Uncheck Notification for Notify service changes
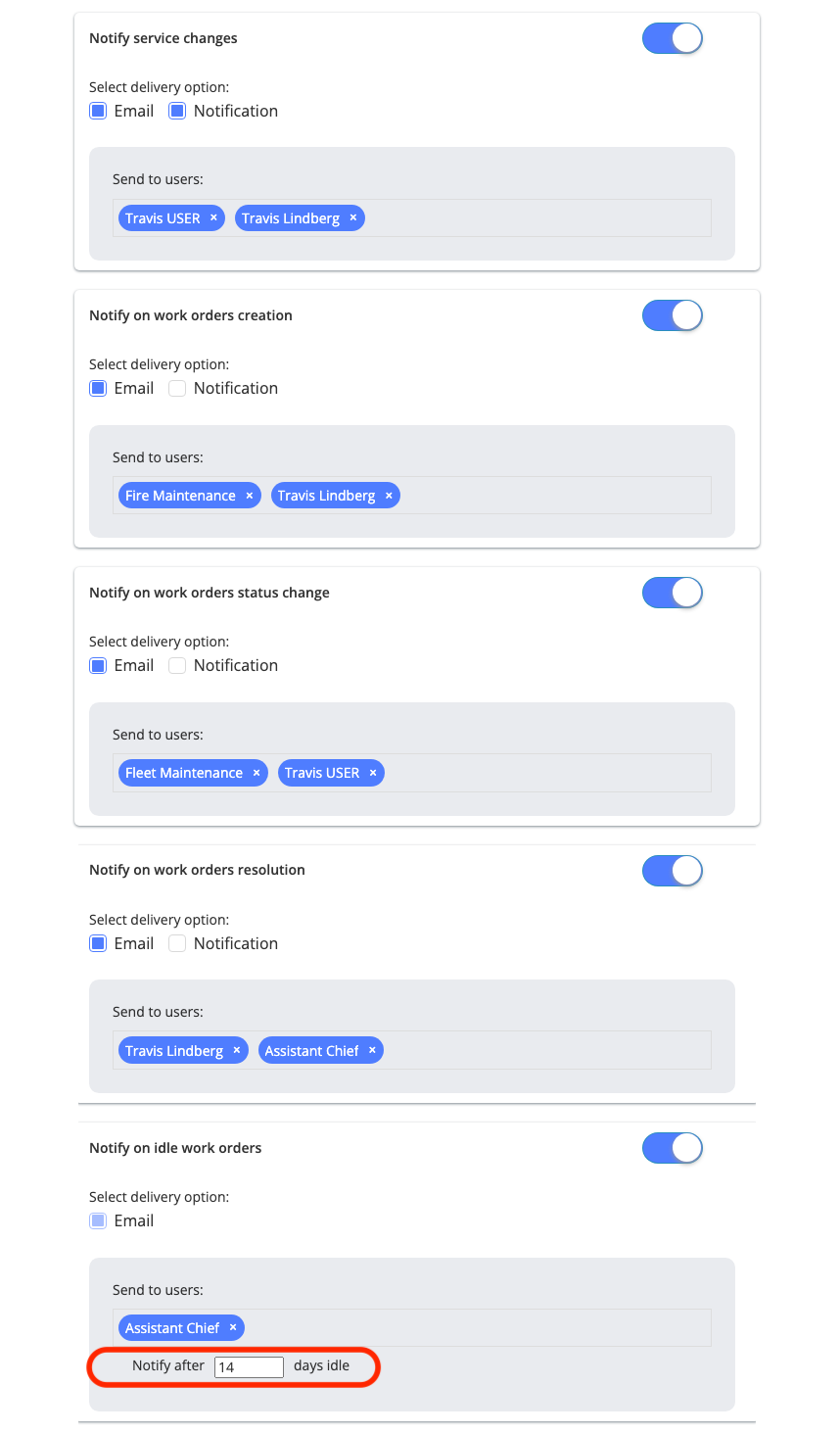 click(177, 111)
